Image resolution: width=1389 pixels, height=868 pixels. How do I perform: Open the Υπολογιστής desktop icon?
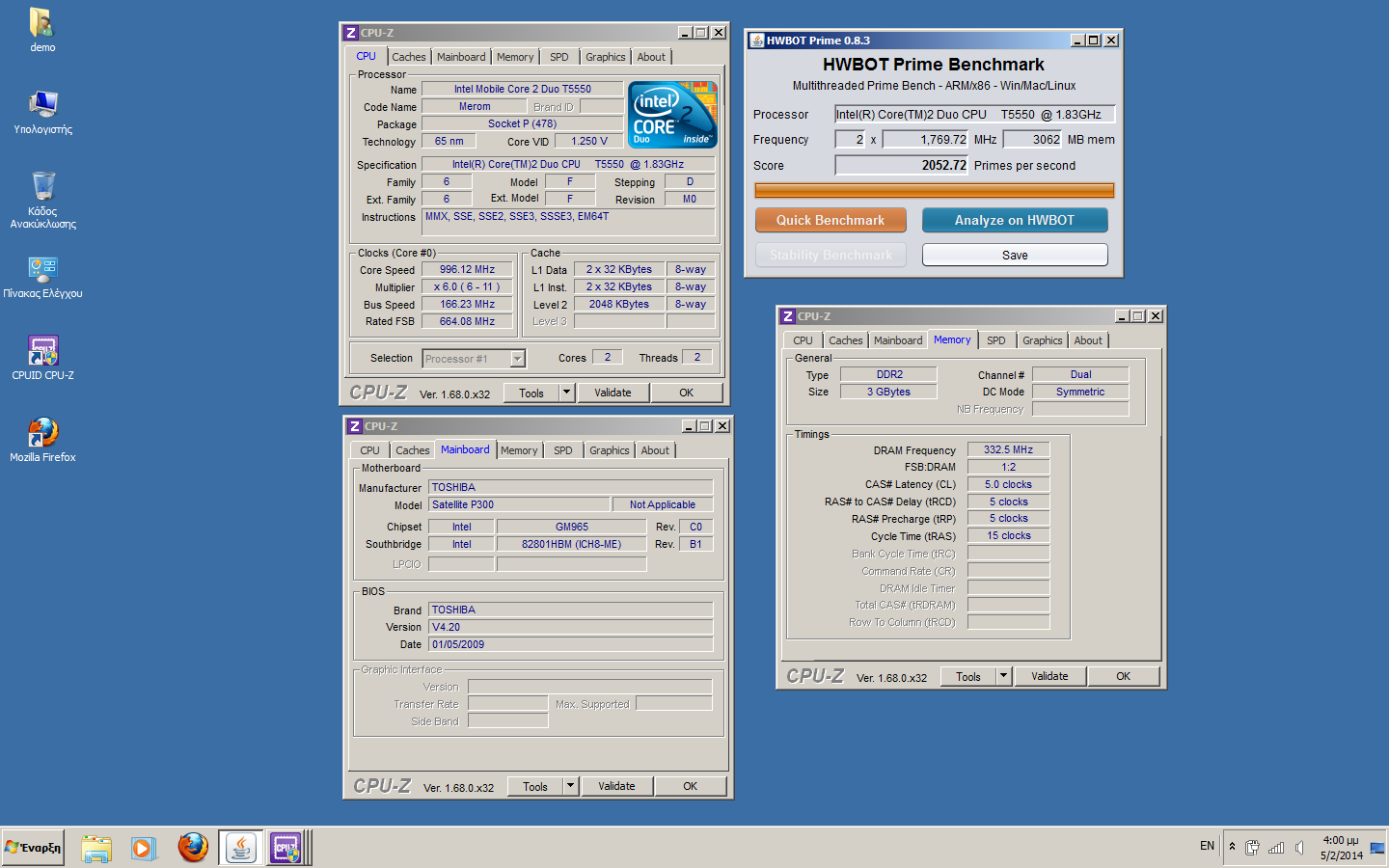click(42, 112)
